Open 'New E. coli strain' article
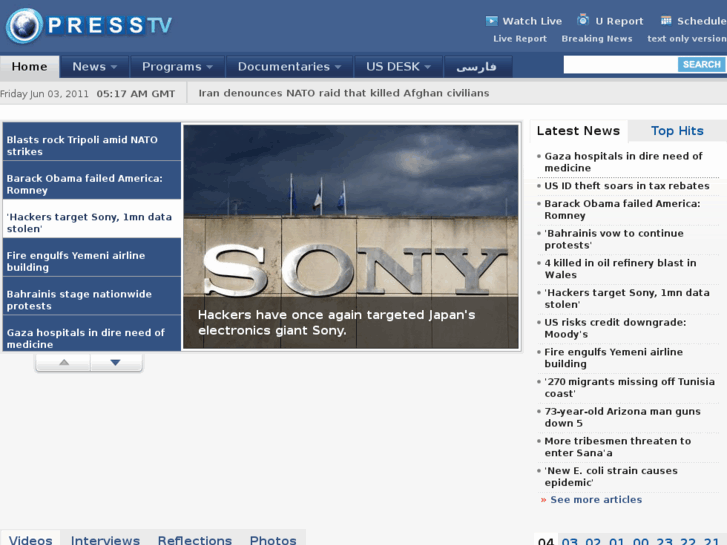Image resolution: width=727 pixels, height=545 pixels. (611, 477)
